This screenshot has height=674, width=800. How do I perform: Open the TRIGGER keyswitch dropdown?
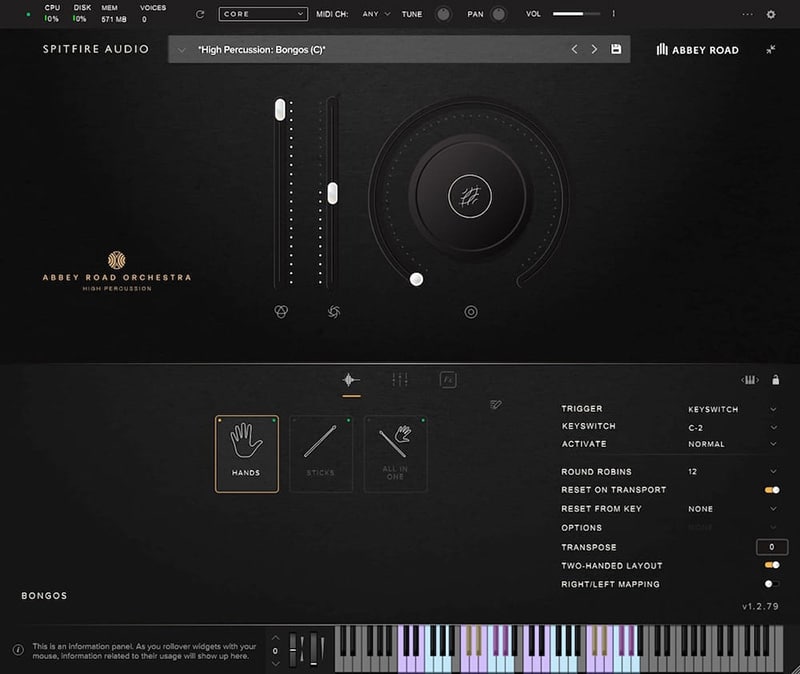732,409
